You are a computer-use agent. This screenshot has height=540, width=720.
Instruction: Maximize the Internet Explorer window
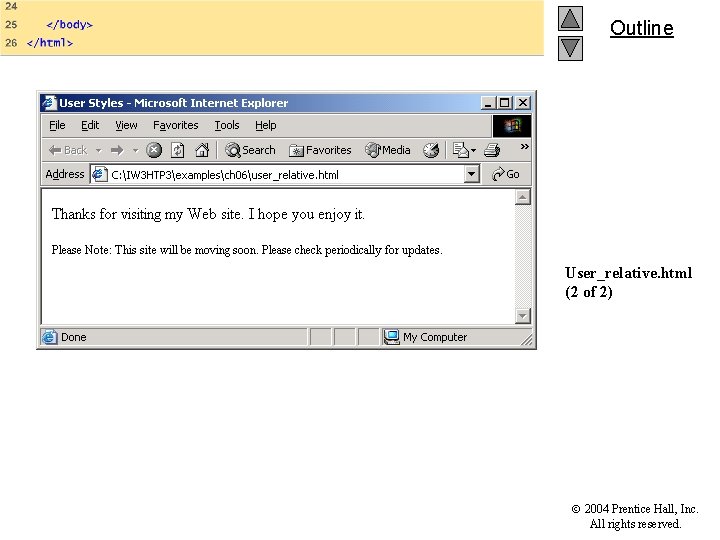[505, 103]
